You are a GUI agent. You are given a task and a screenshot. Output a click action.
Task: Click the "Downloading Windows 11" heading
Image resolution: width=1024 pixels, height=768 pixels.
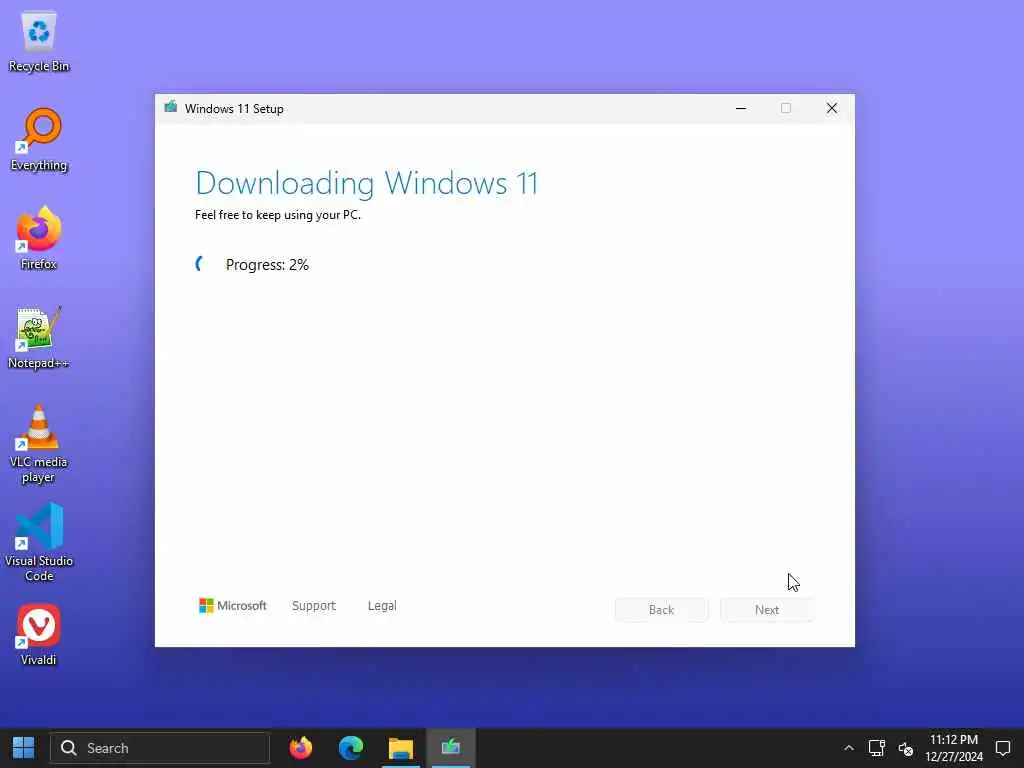[366, 184]
